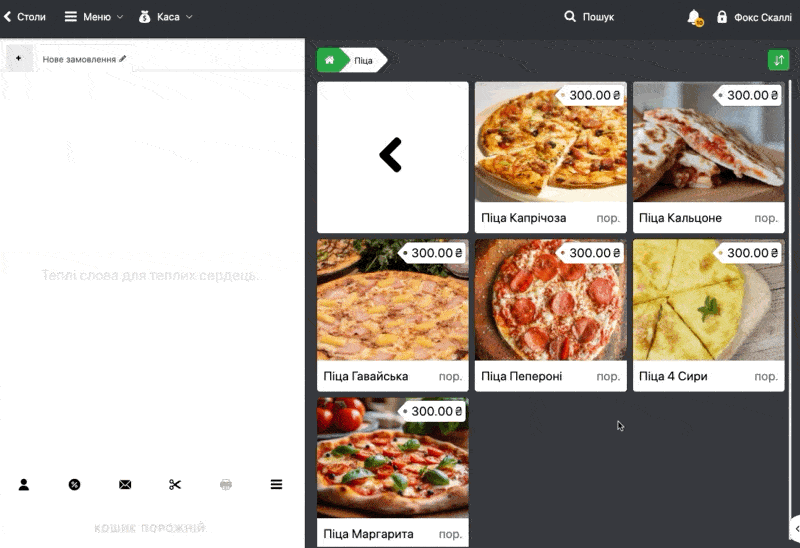This screenshot has height=548, width=800.
Task: Add Піца Пепероні to the order
Action: (x=550, y=314)
